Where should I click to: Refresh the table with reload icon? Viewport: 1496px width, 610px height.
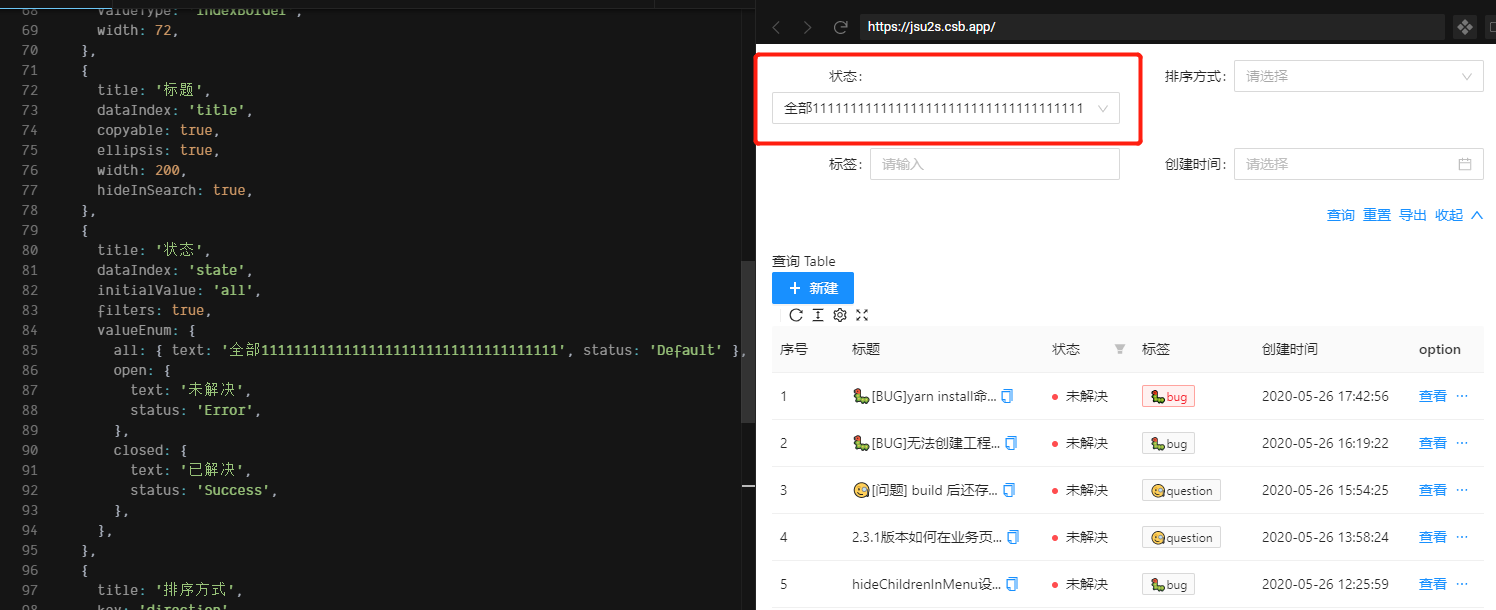(796, 315)
